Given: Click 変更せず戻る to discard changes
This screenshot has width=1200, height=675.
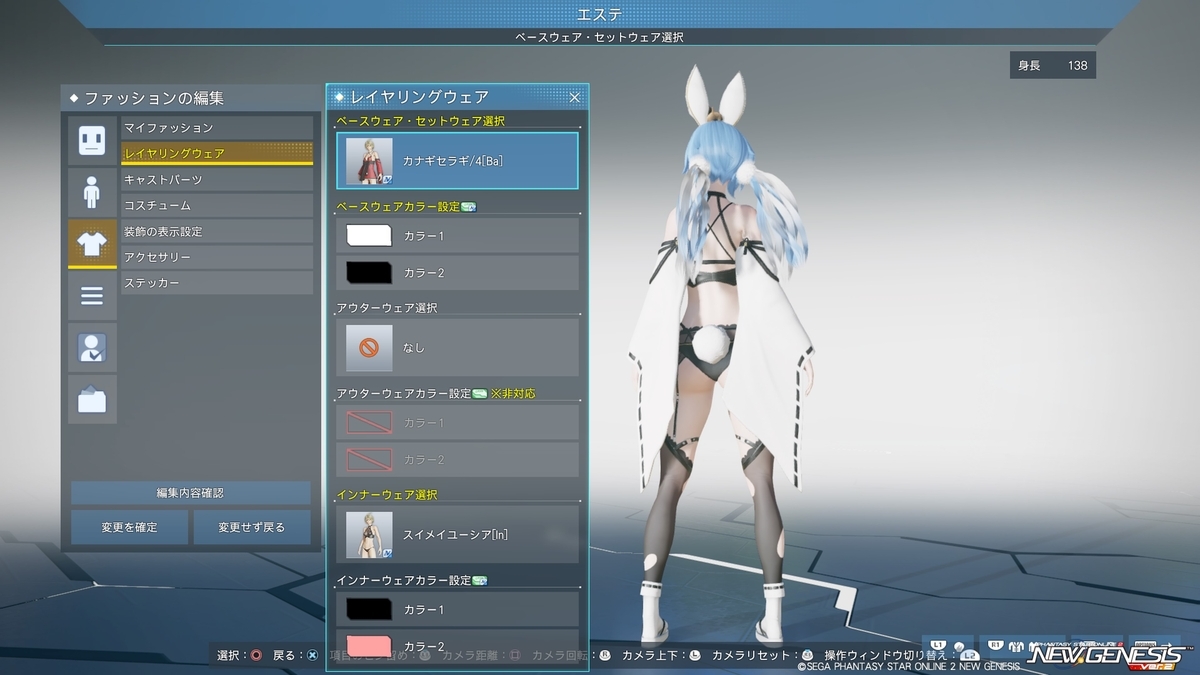Looking at the screenshot, I should tap(252, 527).
